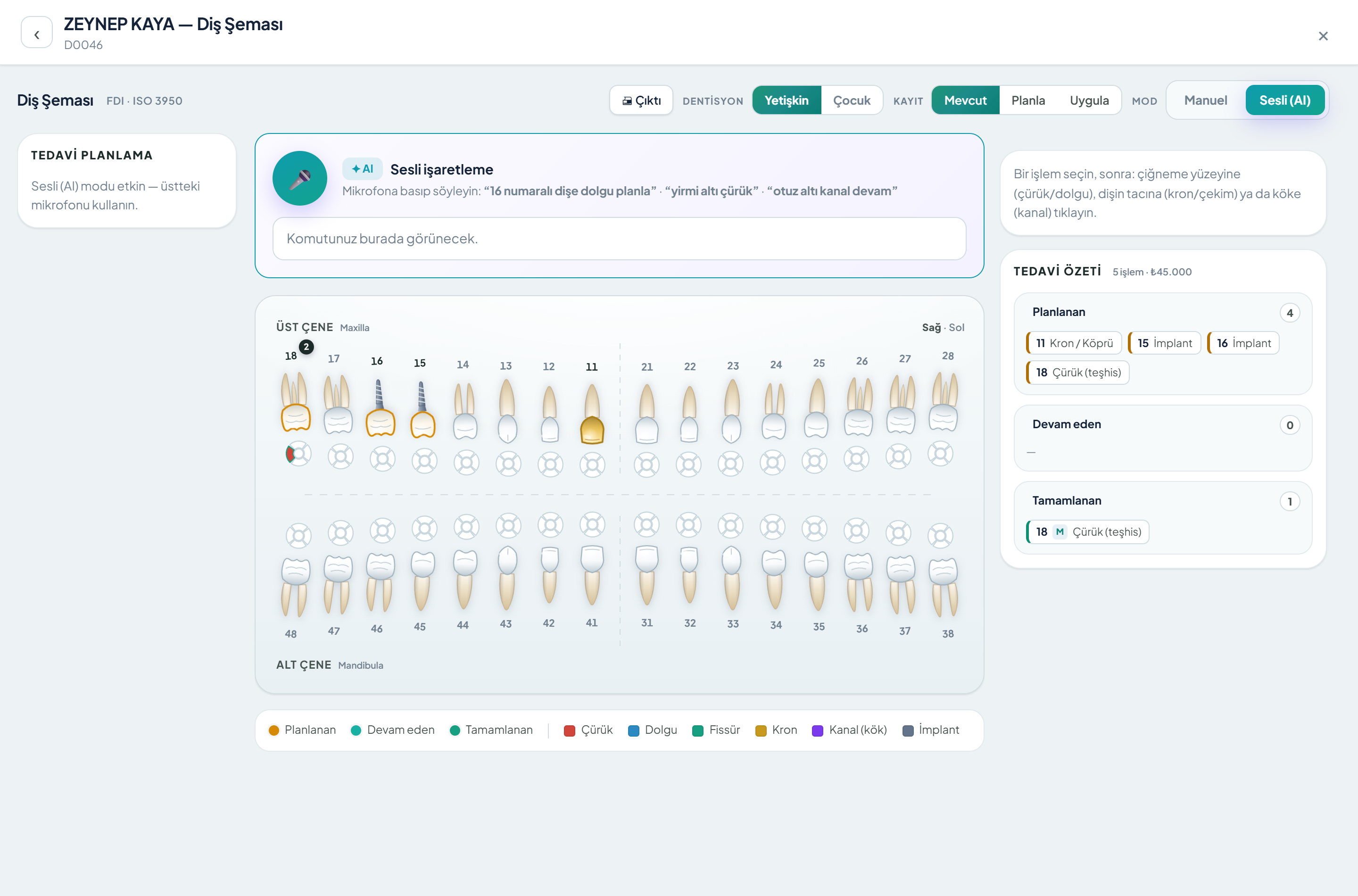1358x896 pixels.
Task: Select the red Çürük legend swatch
Action: coord(569,731)
